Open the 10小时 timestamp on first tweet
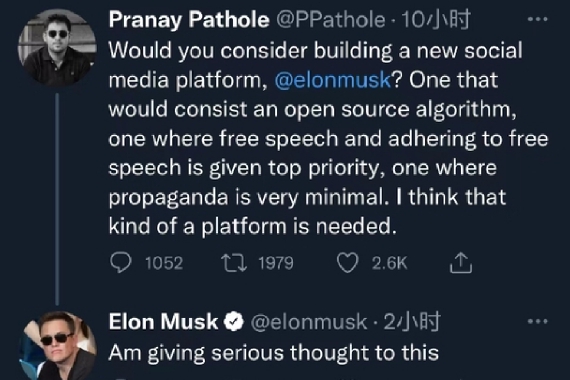This screenshot has height=380, width=570. point(435,20)
